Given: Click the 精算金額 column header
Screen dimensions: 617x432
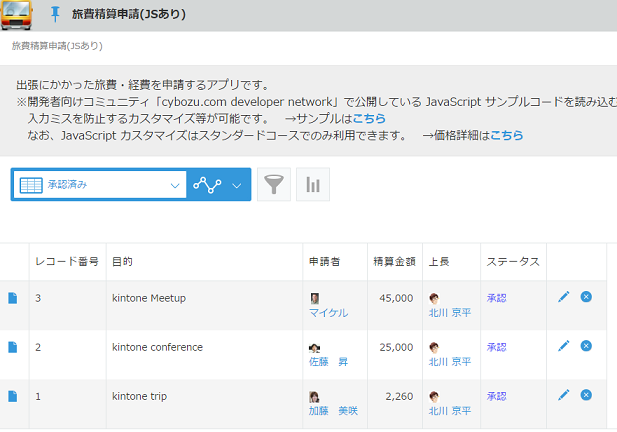Looking at the screenshot, I should (394, 262).
